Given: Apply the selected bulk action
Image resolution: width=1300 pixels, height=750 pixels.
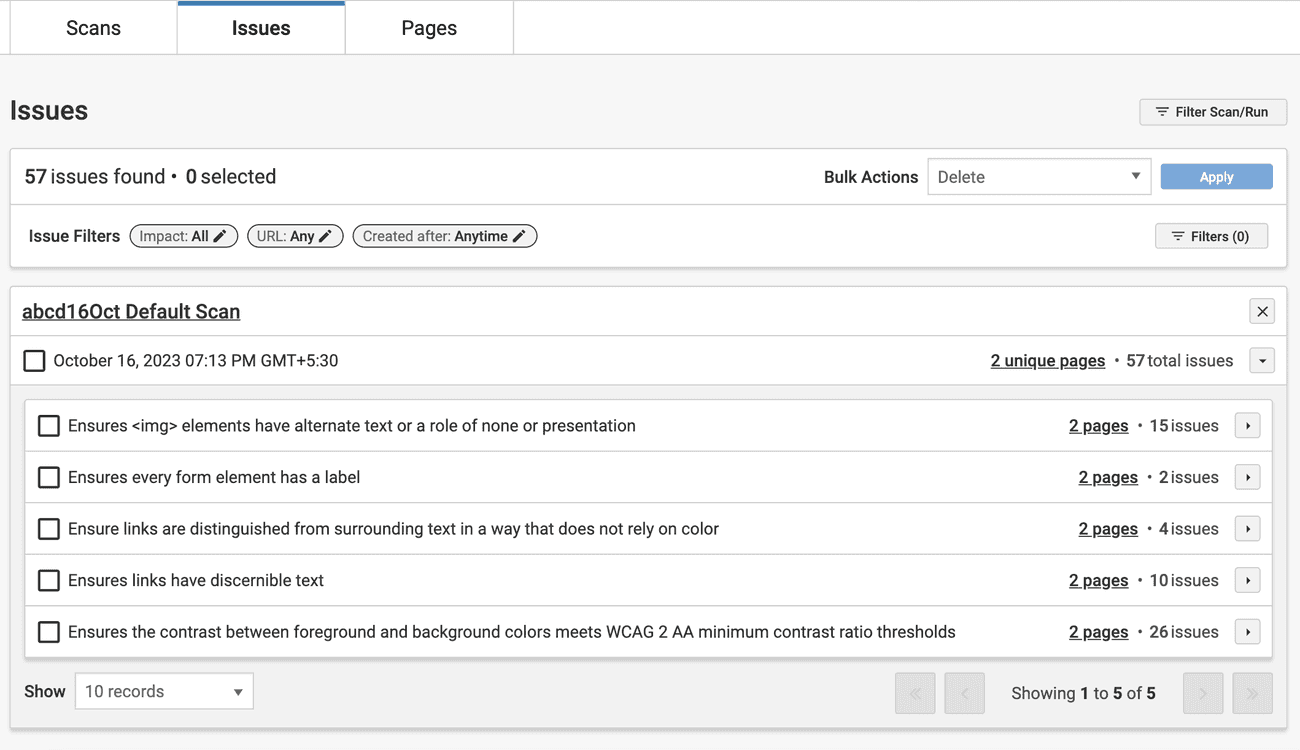Looking at the screenshot, I should [1216, 176].
